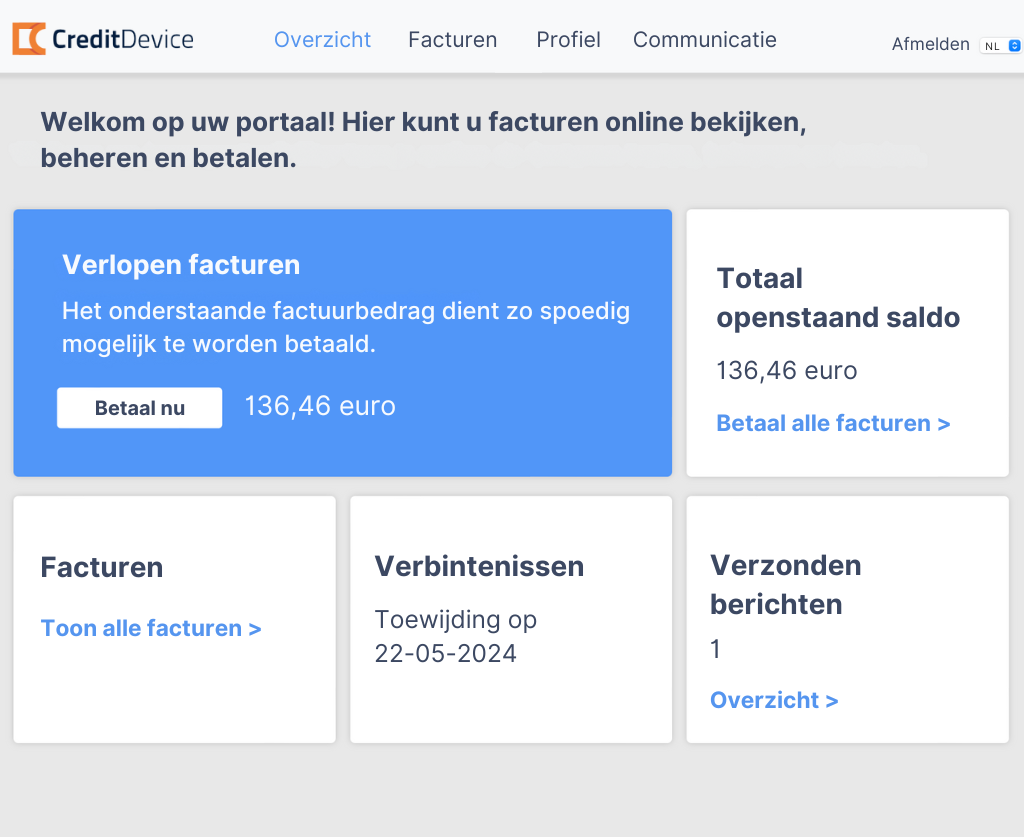1024x837 pixels.
Task: Select the Verzonden berichten card
Action: (847, 618)
